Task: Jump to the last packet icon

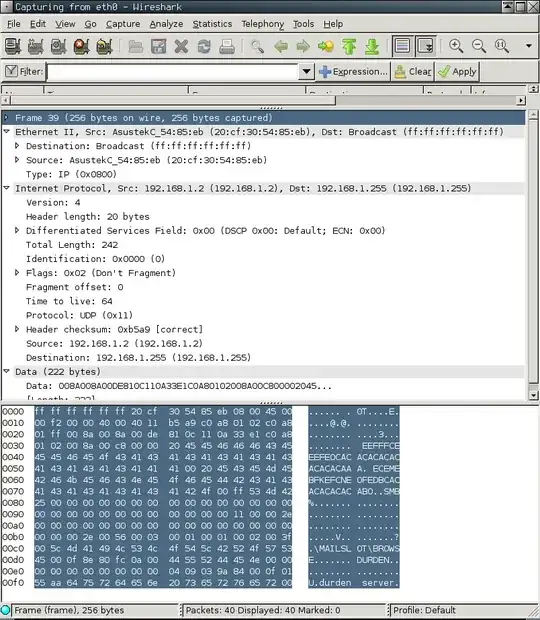Action: (x=372, y=46)
